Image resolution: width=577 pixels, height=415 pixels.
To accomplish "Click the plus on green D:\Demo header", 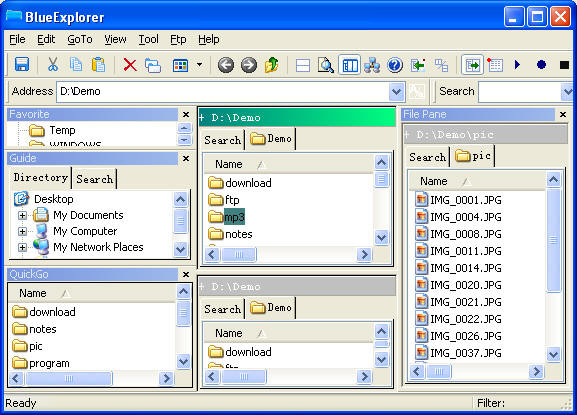I will click(202, 118).
